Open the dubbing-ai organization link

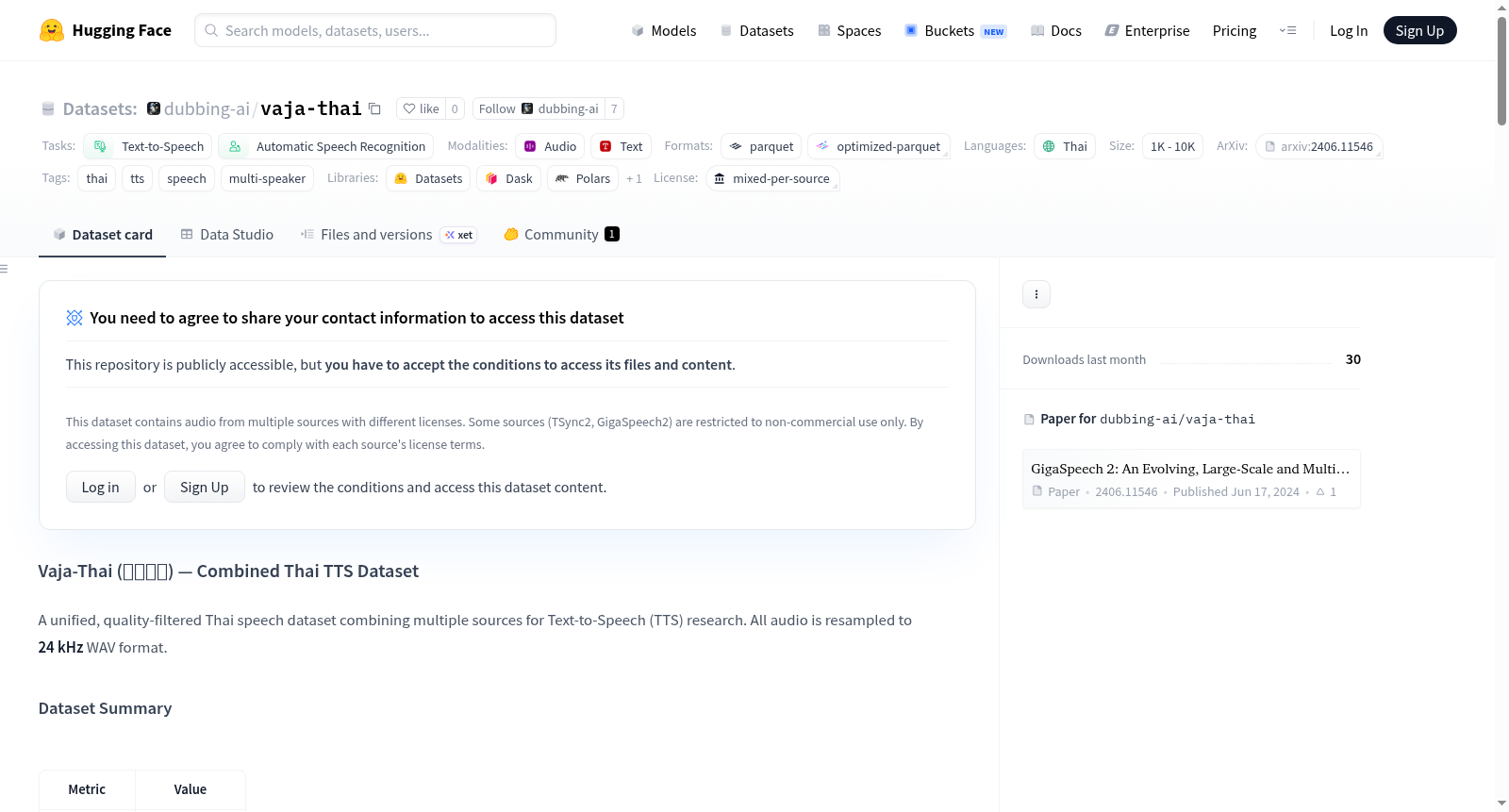207,109
